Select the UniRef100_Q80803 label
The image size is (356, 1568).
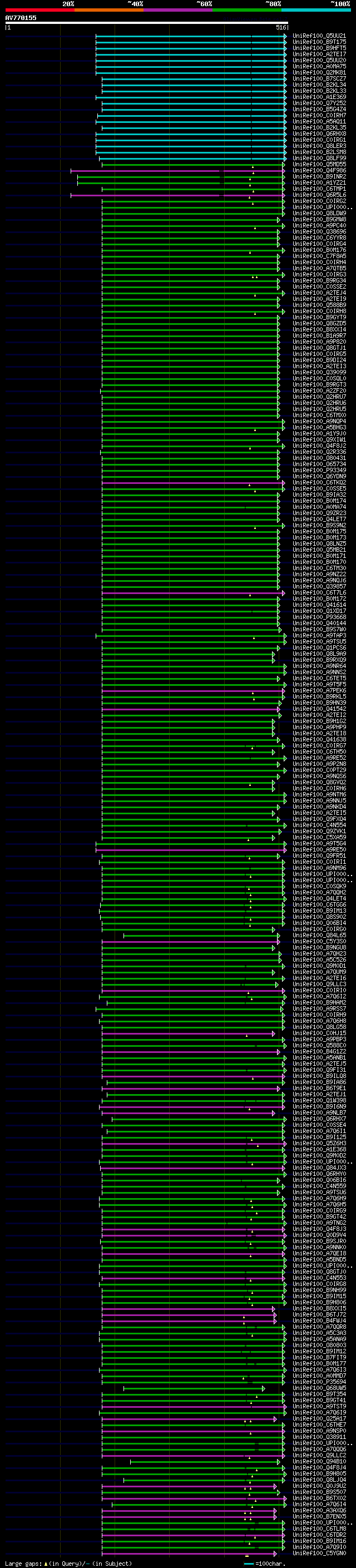pos(319,1344)
